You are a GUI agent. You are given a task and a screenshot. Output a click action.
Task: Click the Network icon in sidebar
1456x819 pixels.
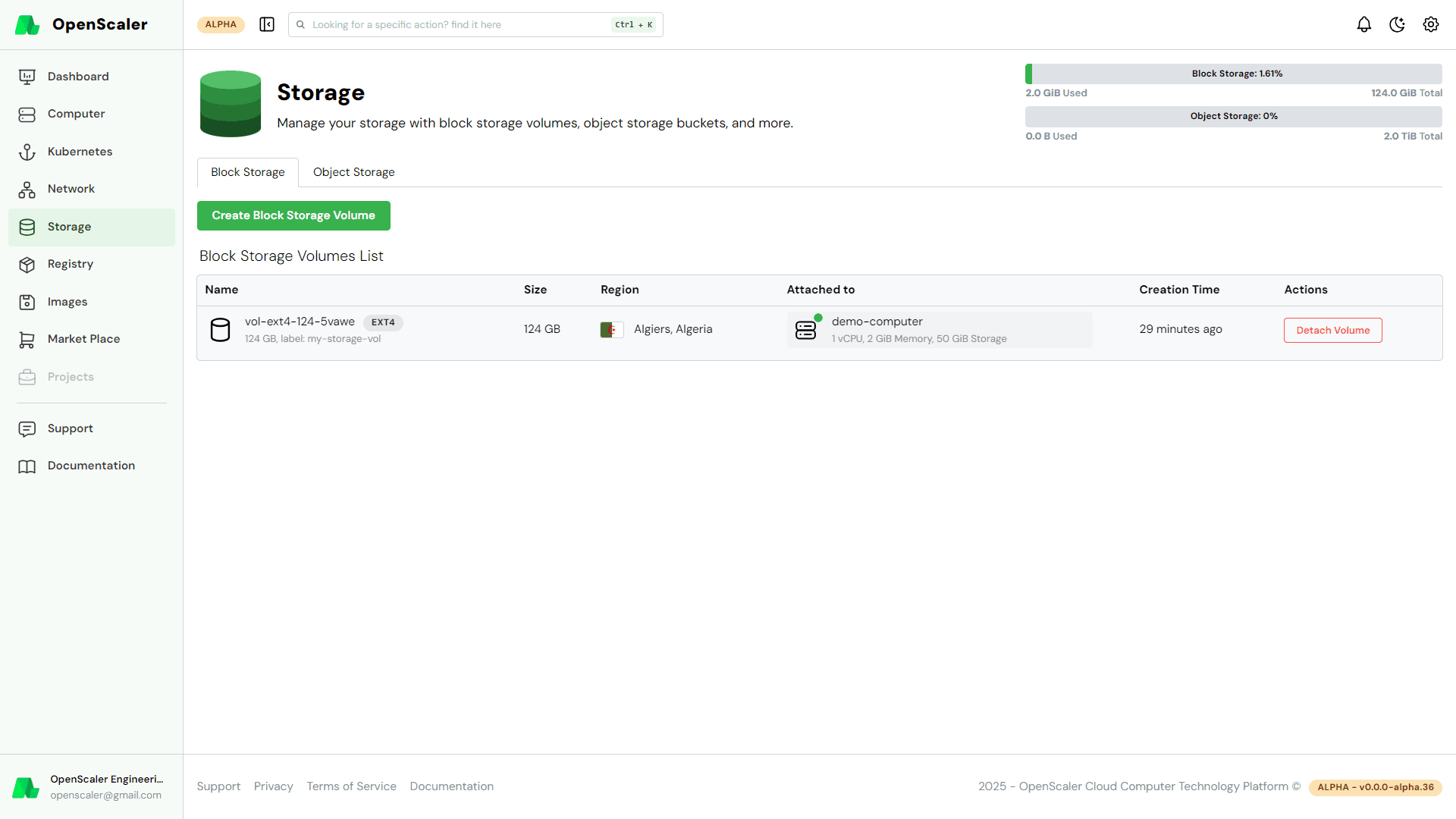27,190
